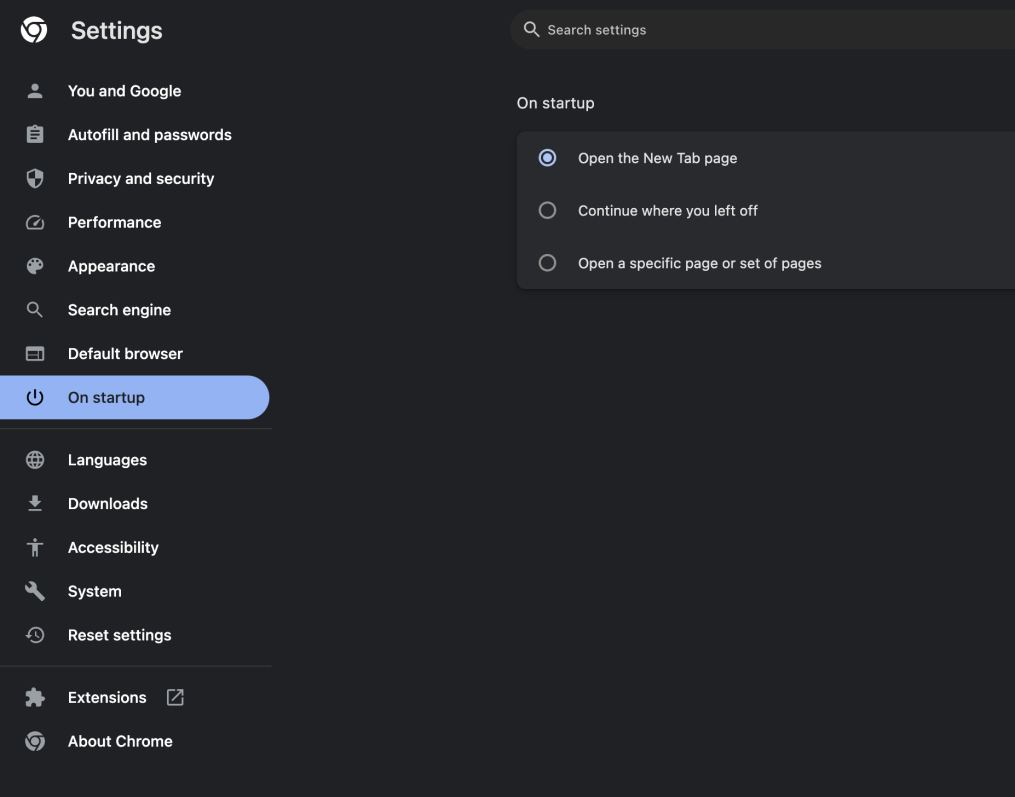1015x797 pixels.
Task: Click the Continue where you left off label
Action: [668, 210]
